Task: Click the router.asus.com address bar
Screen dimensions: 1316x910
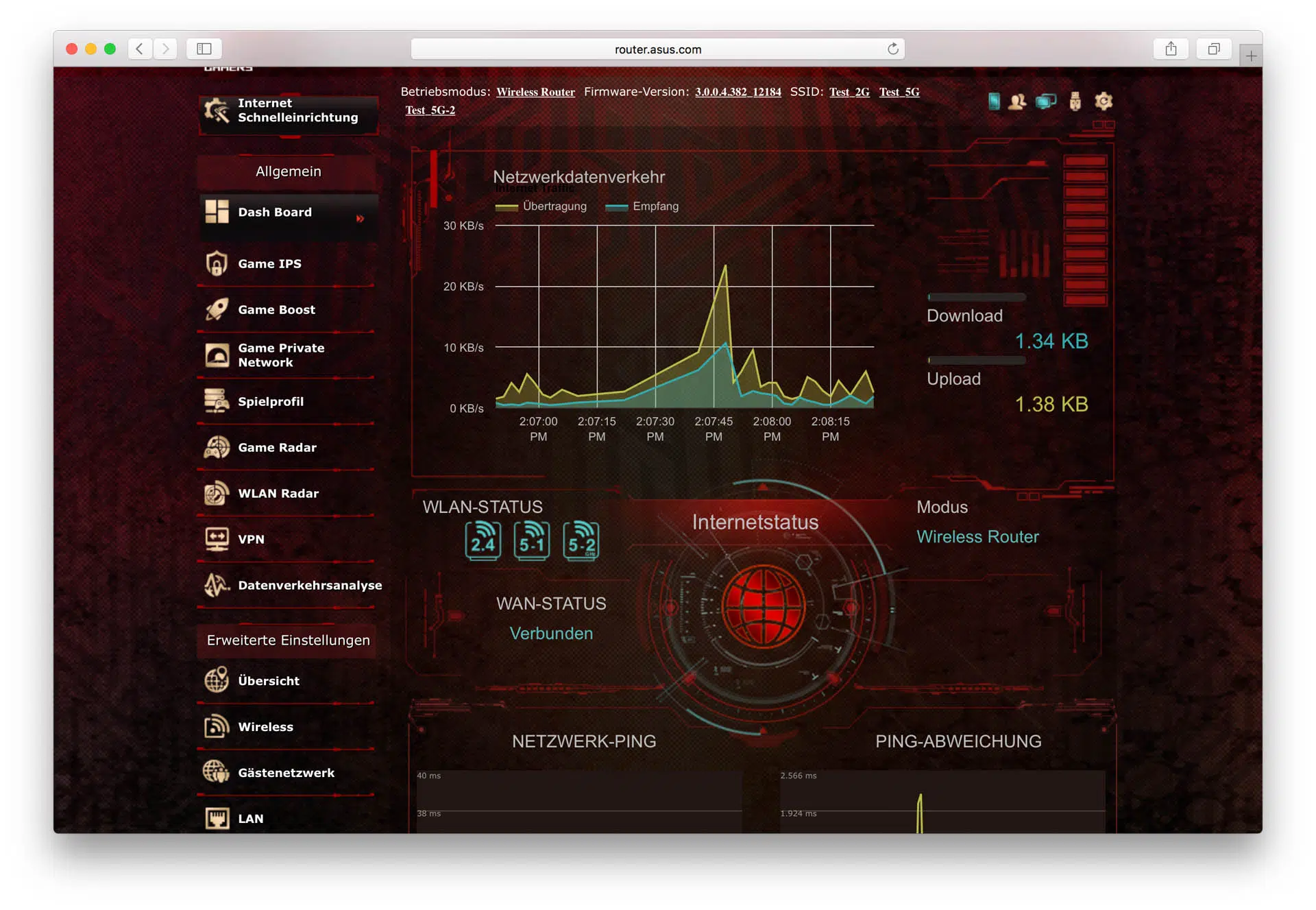Action: pos(657,49)
